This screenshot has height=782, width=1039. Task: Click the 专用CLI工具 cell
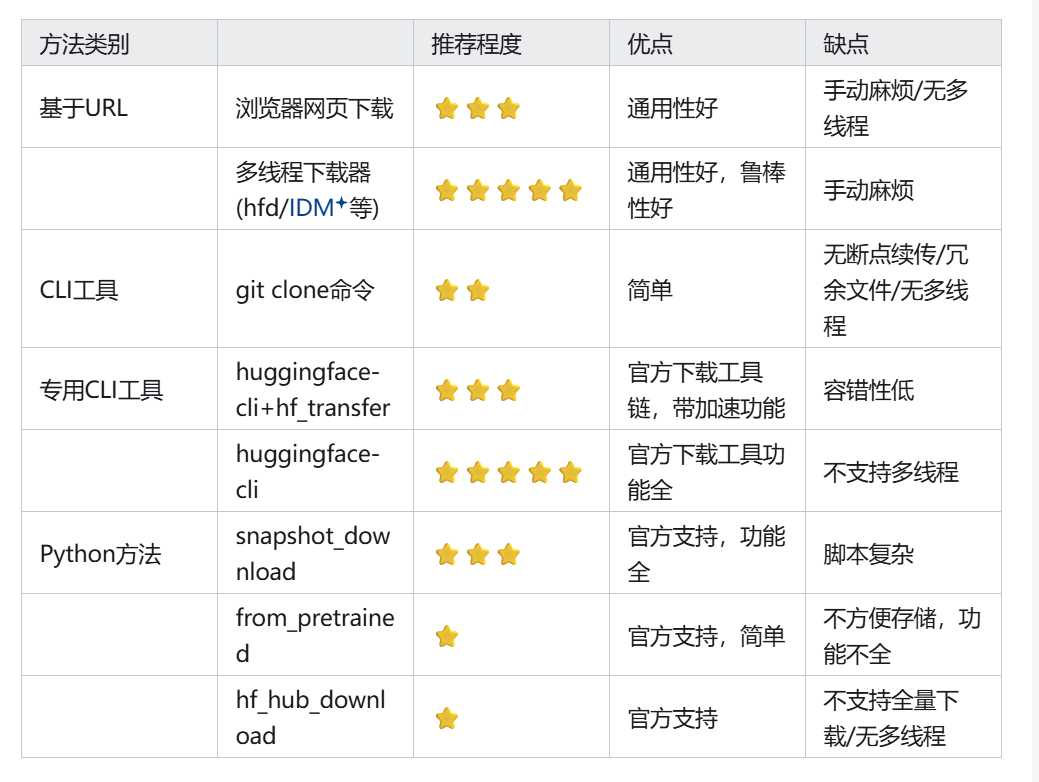[119, 390]
